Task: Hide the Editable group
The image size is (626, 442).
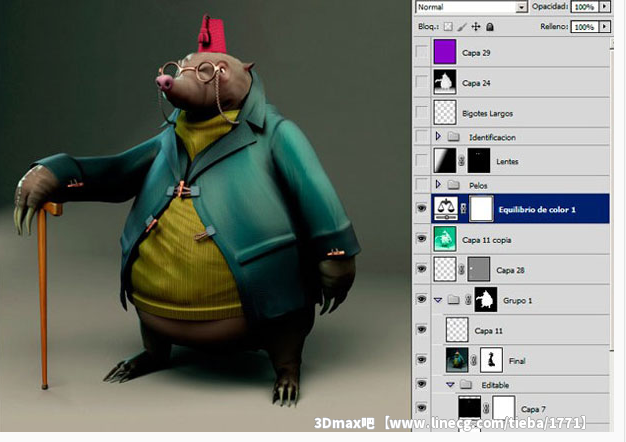Action: tap(422, 384)
